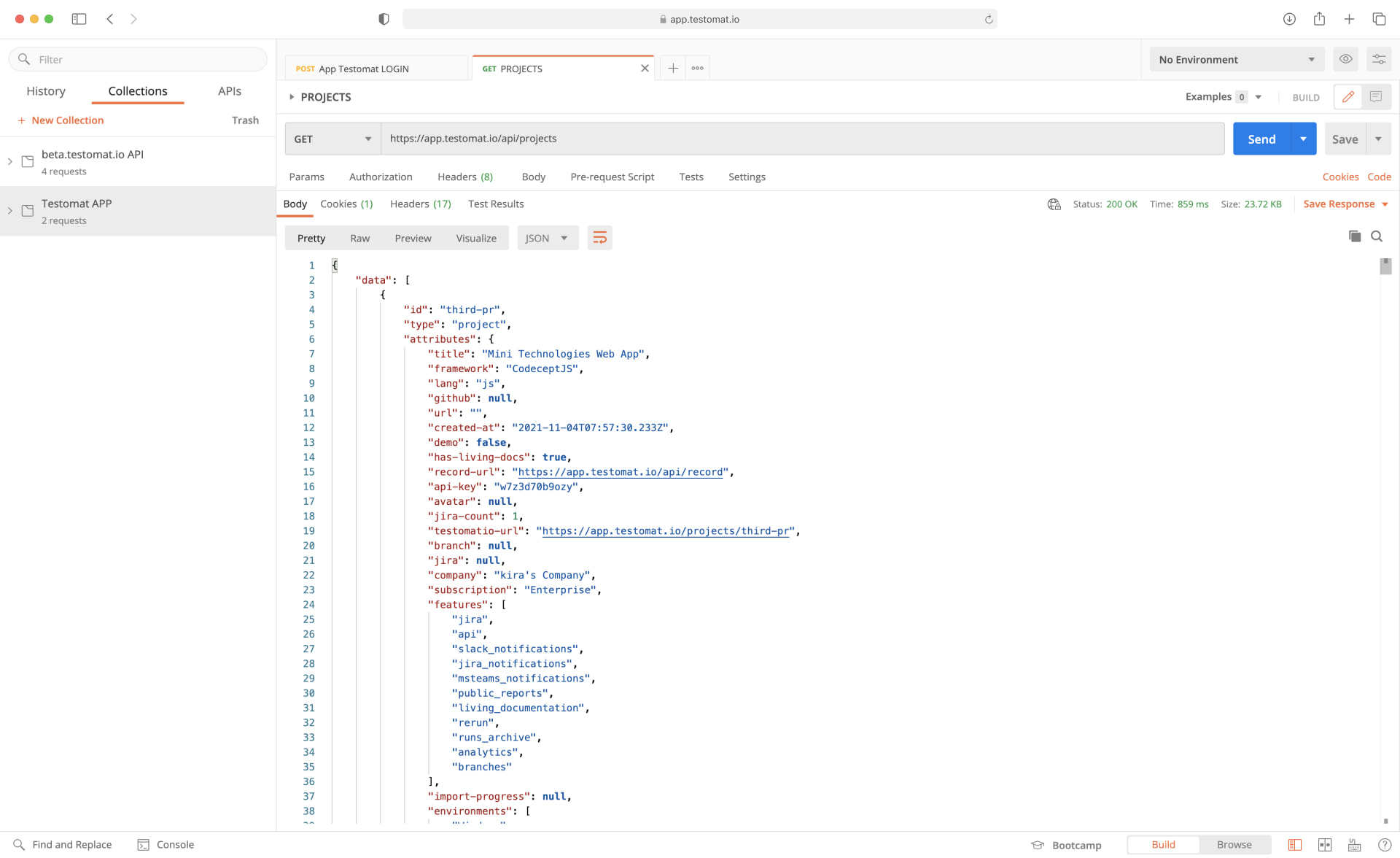
Task: Open comments with the comment icon
Action: [x=1377, y=96]
